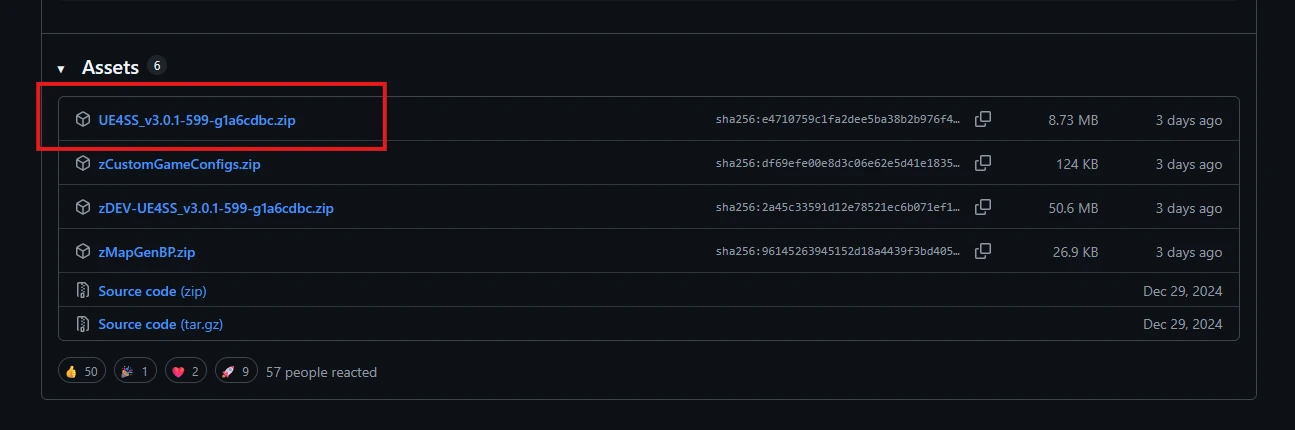Download UE4SS_v3.0.1-599-g1a6cdbc.zip
Screen dimensions: 1295x430
point(196,120)
